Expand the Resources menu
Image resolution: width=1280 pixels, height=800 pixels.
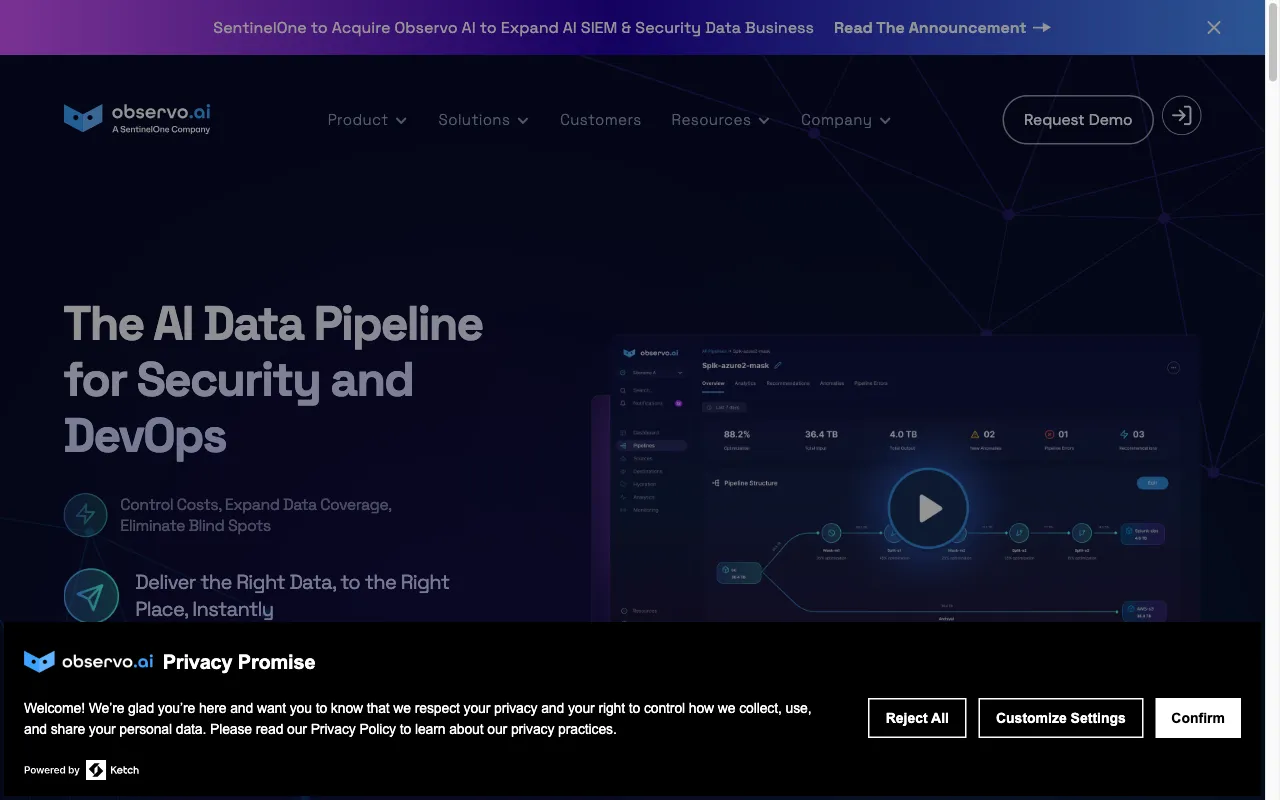point(720,120)
